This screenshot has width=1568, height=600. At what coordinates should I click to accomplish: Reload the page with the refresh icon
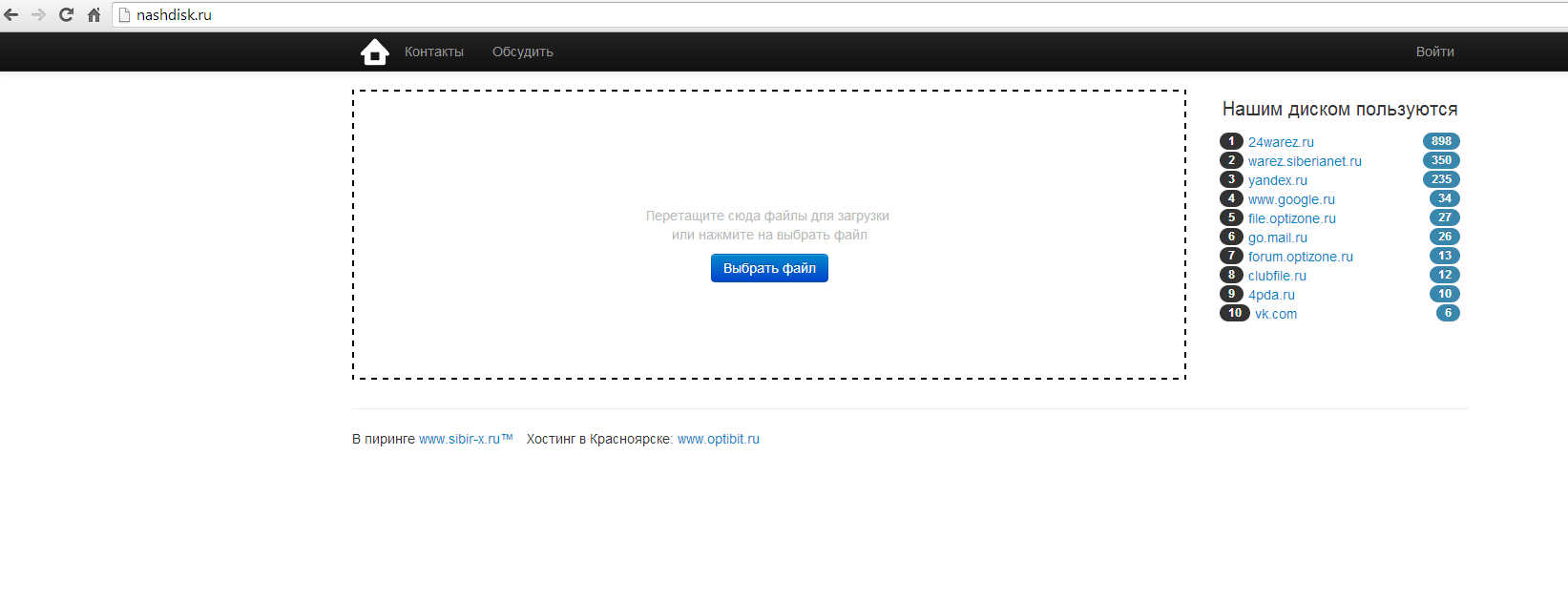(x=66, y=15)
